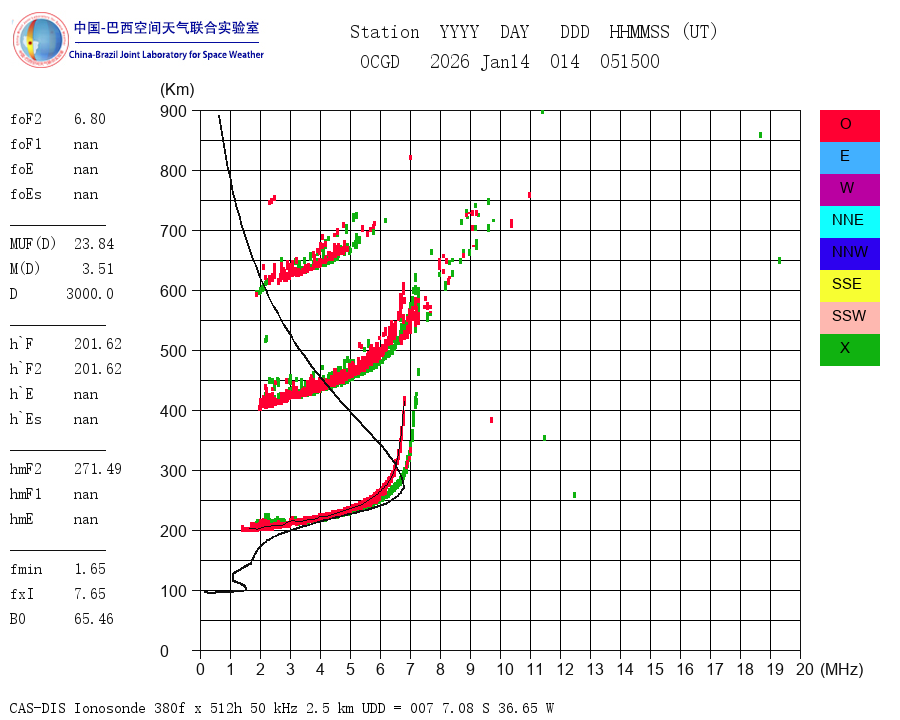Click the purple W legend swatch
900x720 pixels.
[x=849, y=189]
